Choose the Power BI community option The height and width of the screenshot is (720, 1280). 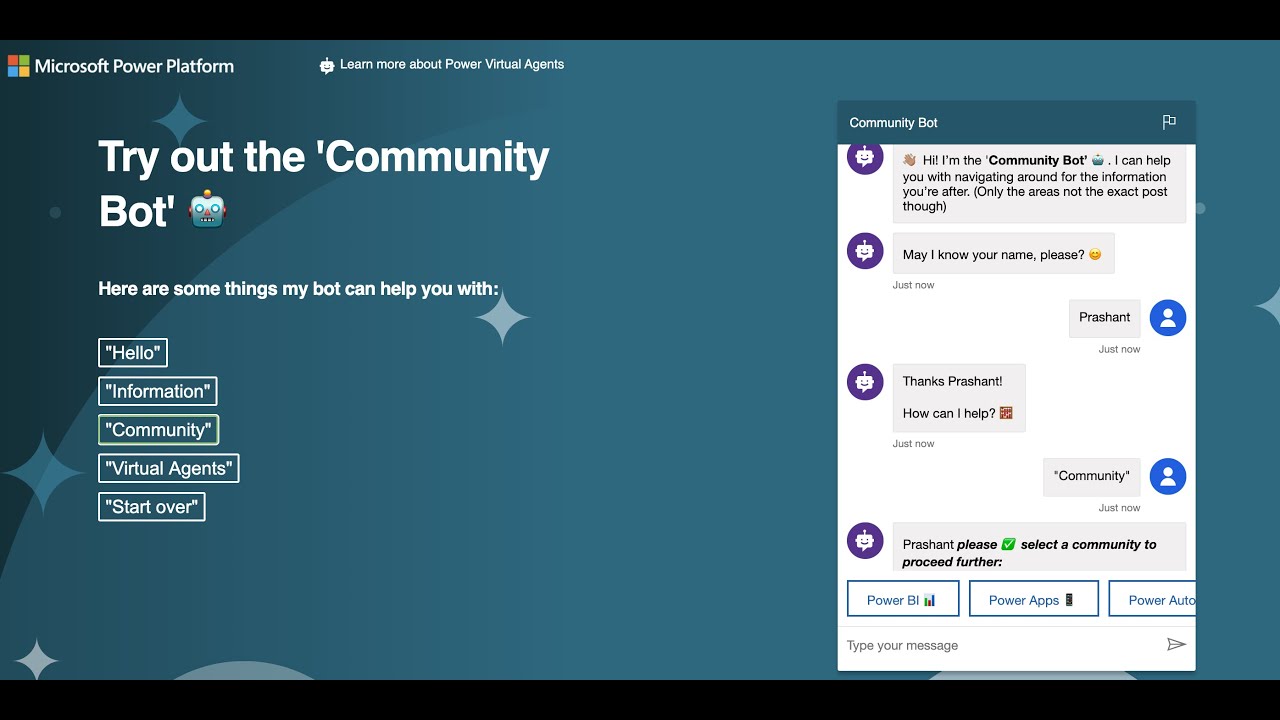tap(903, 599)
